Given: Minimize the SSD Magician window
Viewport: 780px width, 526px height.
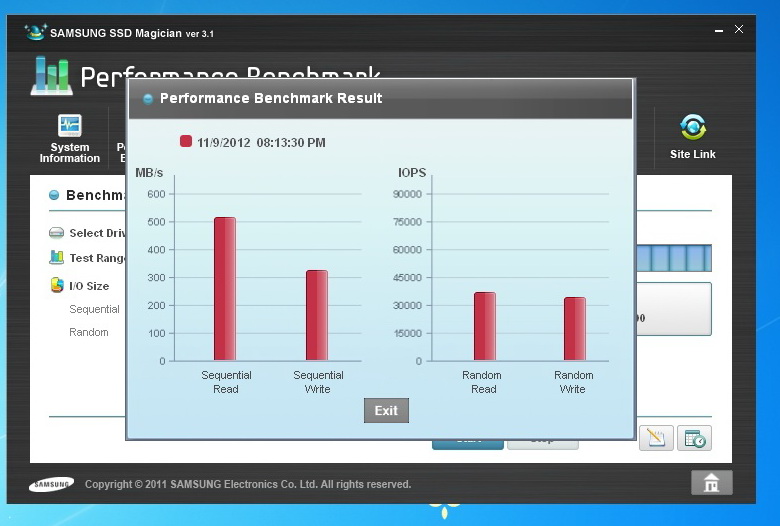Looking at the screenshot, I should 718,31.
